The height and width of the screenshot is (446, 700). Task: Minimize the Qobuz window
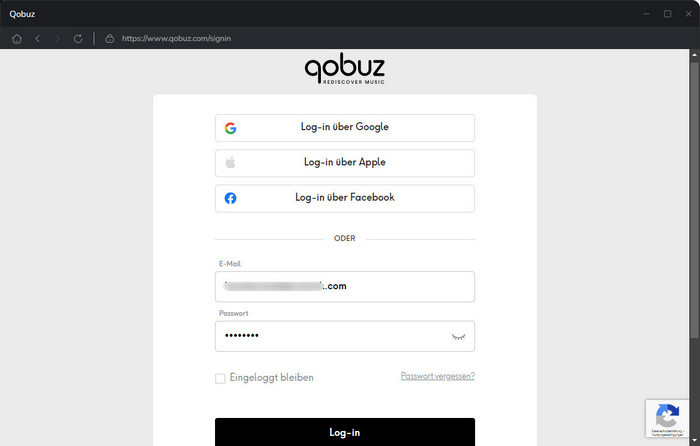point(646,14)
